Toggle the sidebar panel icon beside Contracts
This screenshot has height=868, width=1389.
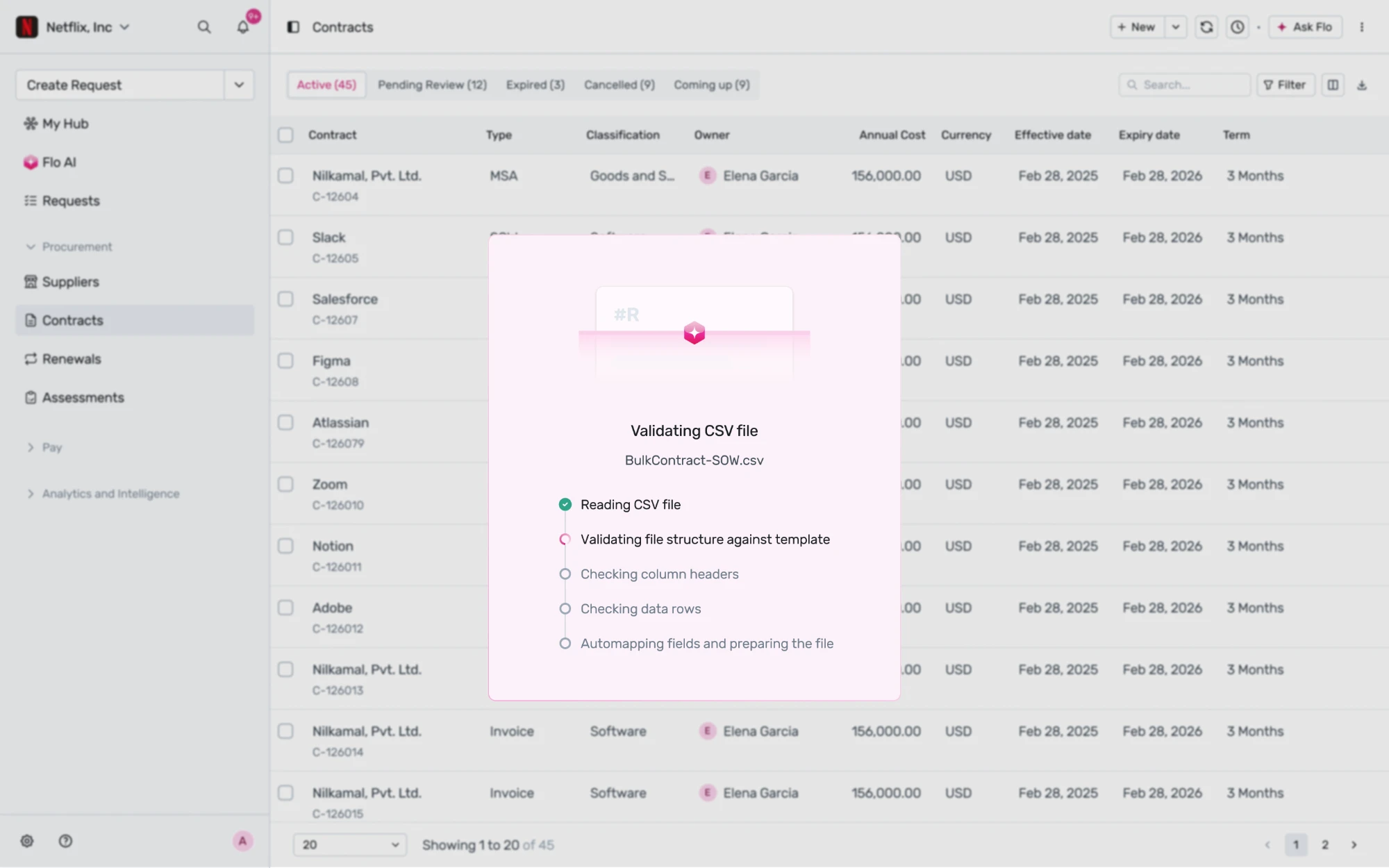pos(293,27)
